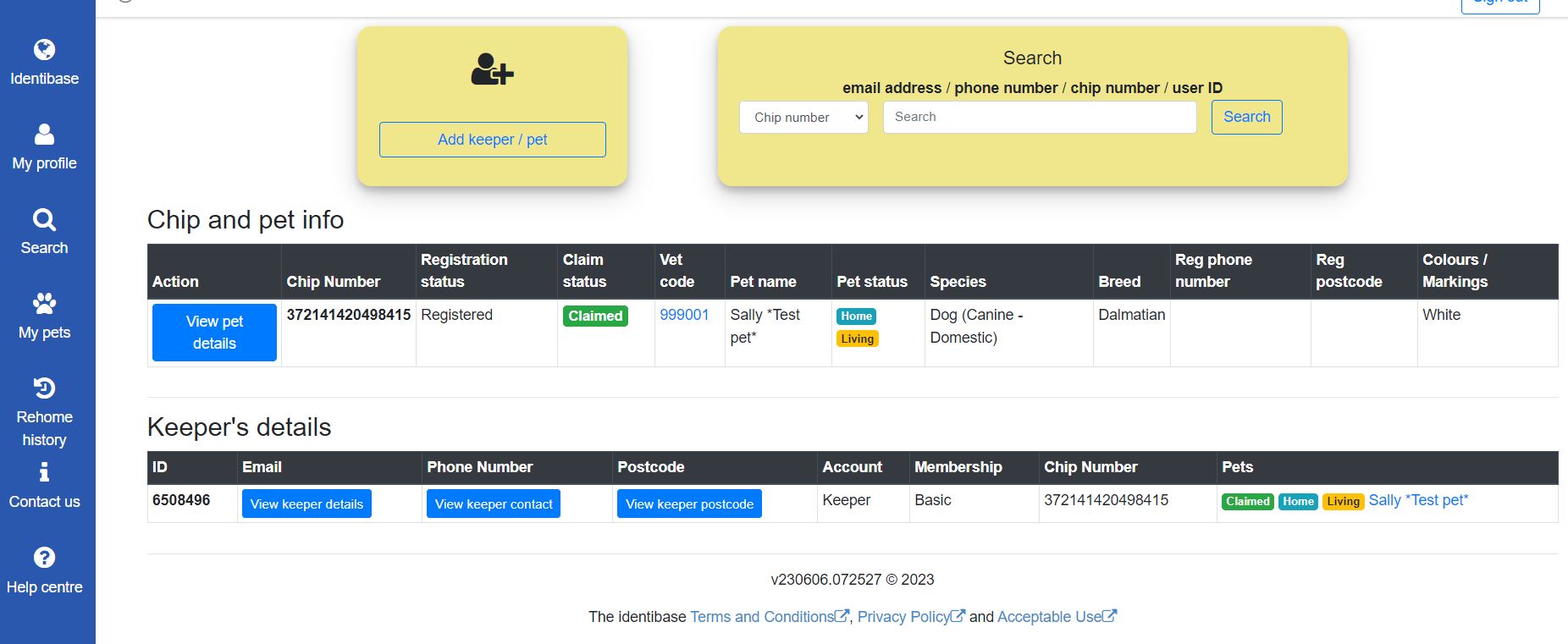1568x644 pixels.
Task: Open the Privacy Policy footer link
Action: [903, 617]
